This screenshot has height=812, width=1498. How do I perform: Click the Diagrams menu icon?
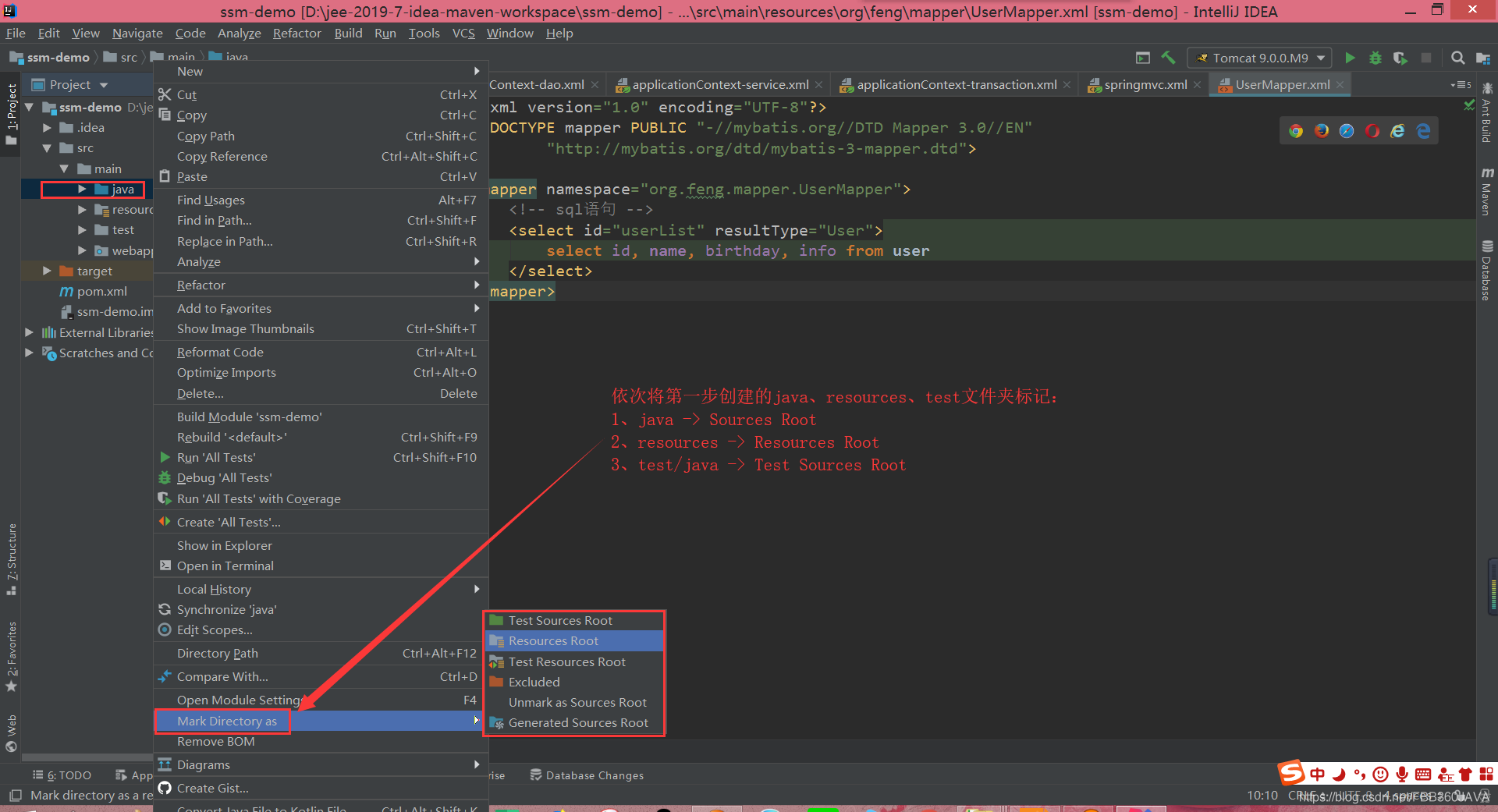[x=165, y=764]
